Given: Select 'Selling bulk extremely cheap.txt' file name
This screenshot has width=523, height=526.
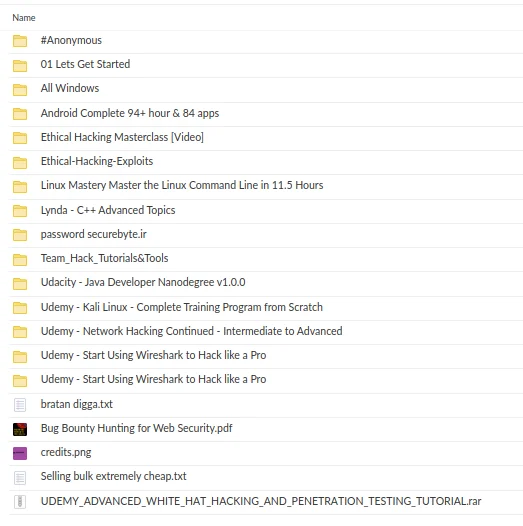Looking at the screenshot, I should point(113,476).
